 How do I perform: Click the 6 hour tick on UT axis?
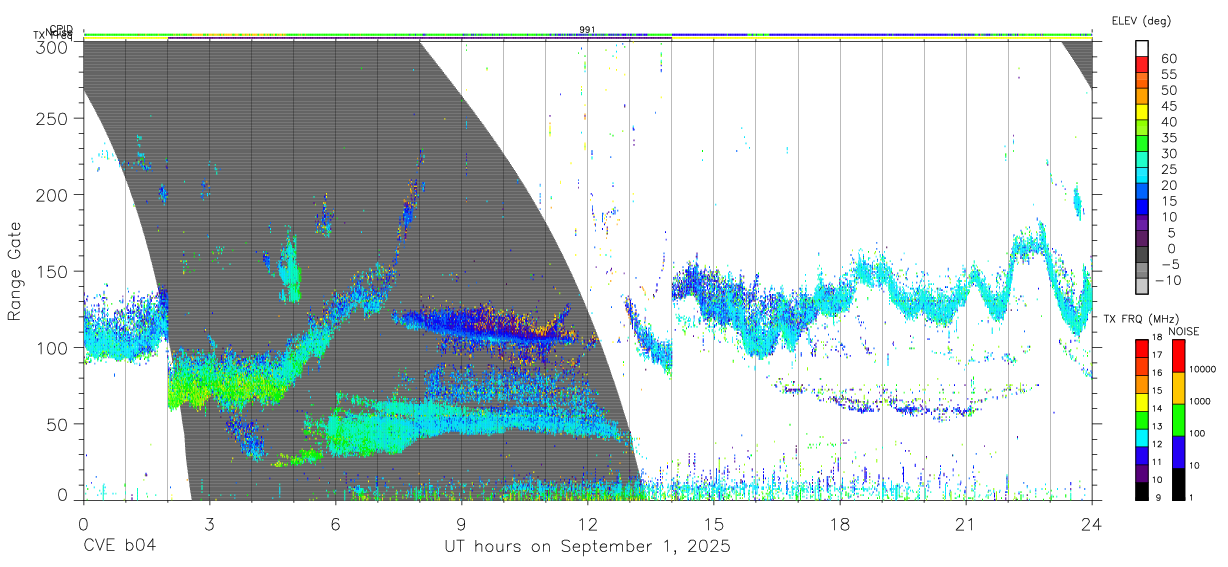pos(335,524)
